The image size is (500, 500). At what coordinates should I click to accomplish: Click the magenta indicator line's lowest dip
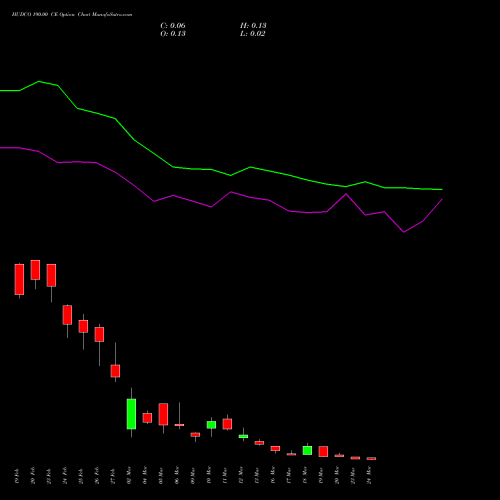[404, 232]
